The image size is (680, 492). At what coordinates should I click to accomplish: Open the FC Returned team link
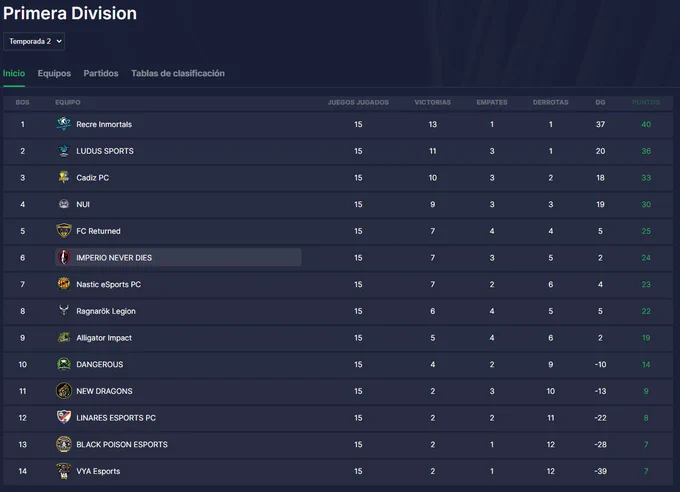pyautogui.click(x=98, y=231)
